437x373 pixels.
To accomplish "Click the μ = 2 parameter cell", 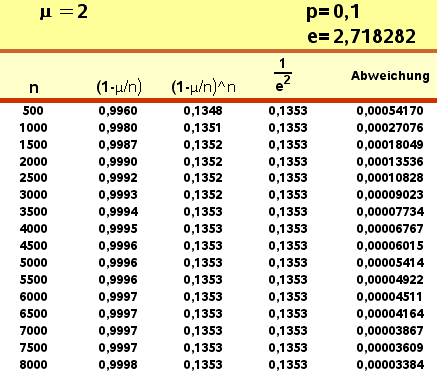I will (x=64, y=12).
